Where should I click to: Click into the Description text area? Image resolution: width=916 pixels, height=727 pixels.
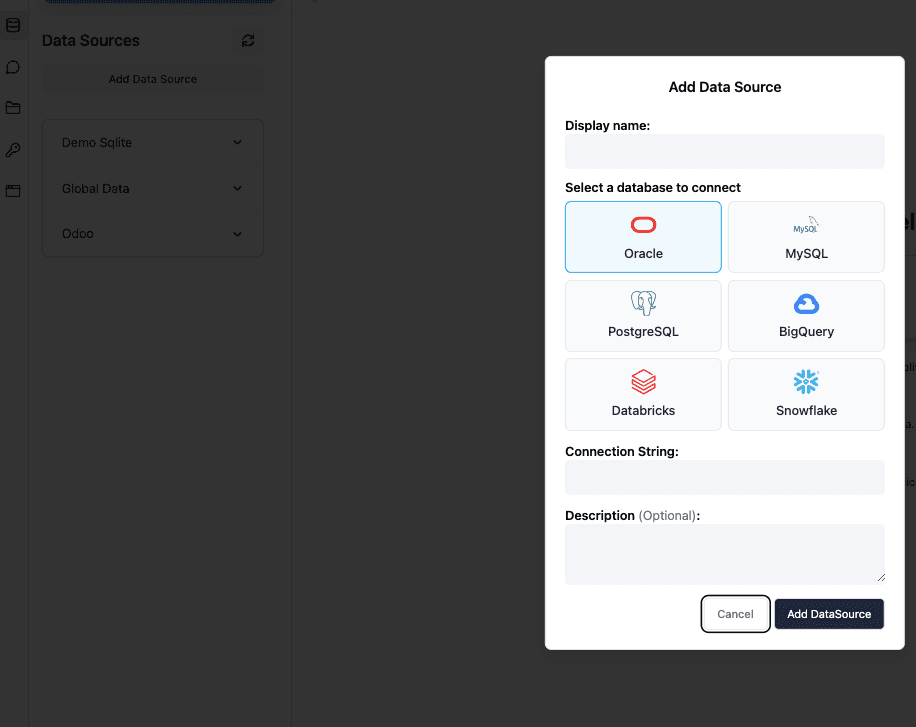pos(724,554)
